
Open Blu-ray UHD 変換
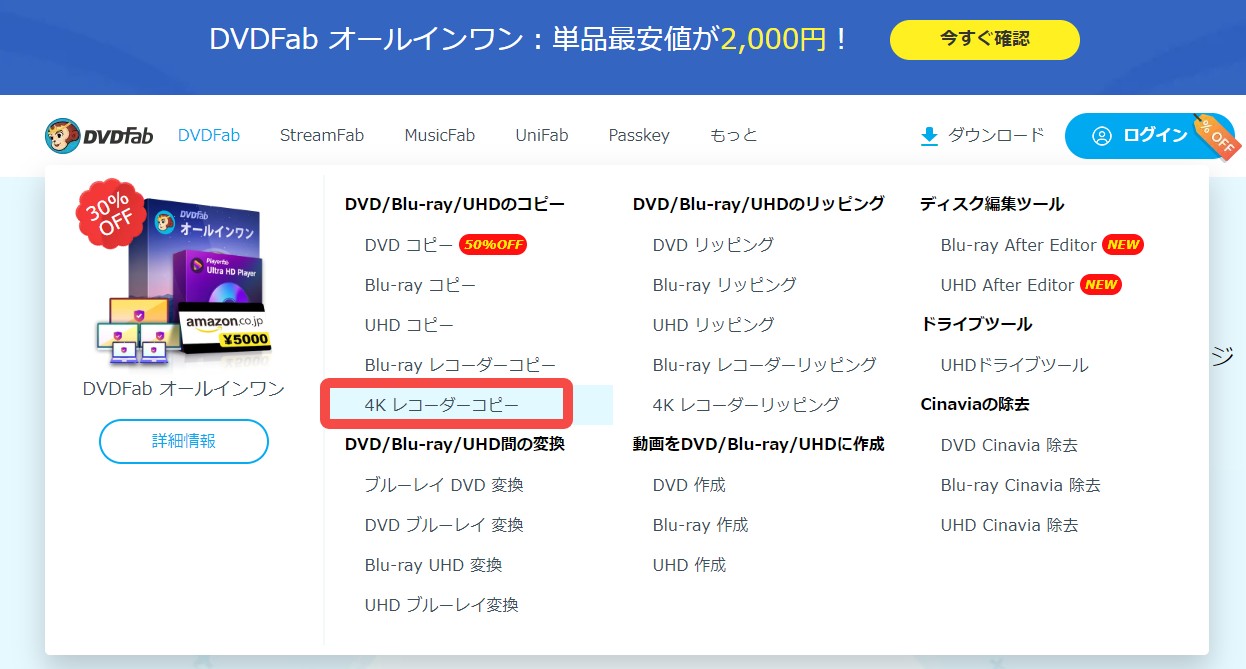point(433,565)
